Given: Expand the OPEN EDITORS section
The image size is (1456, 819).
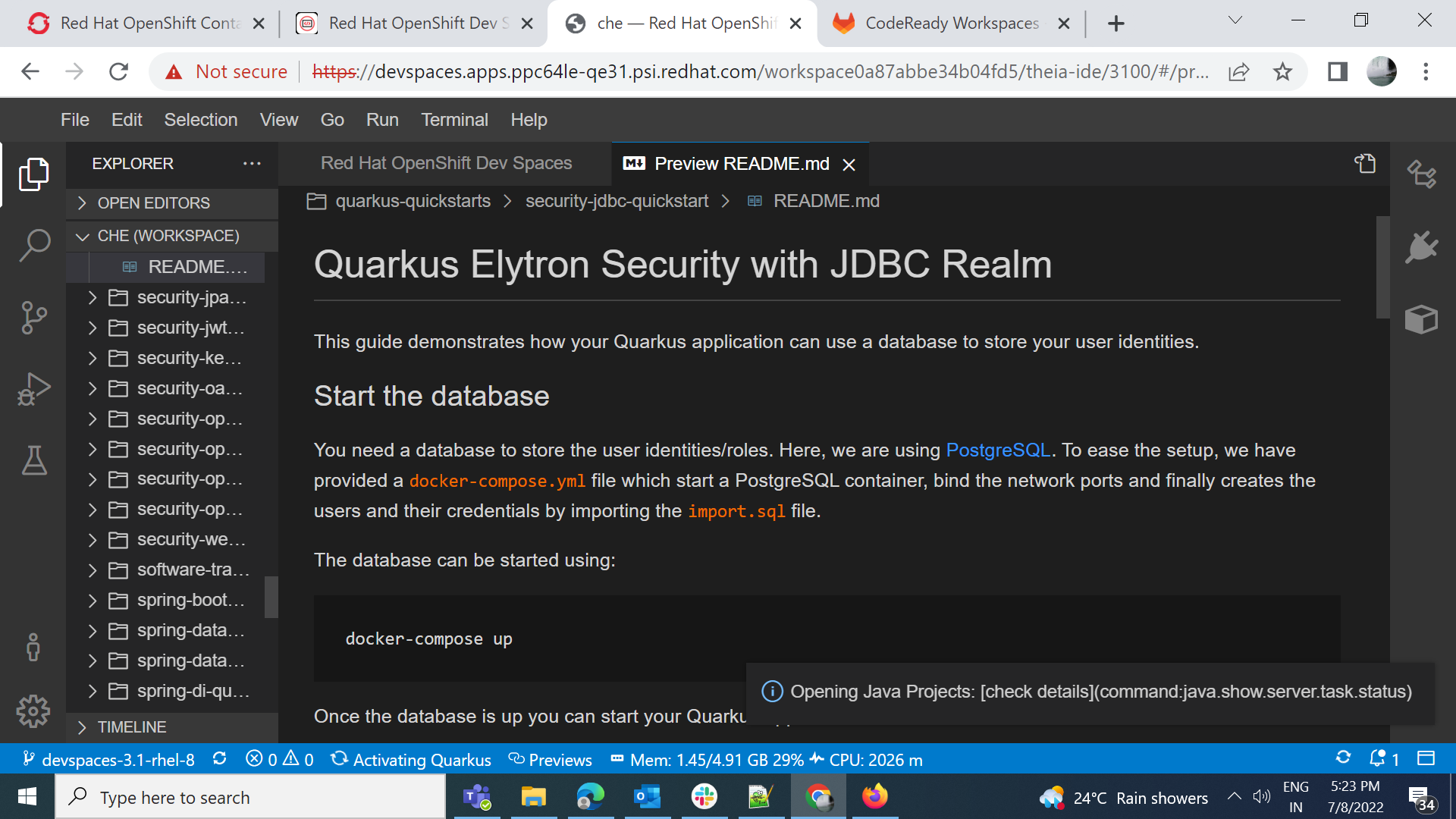Looking at the screenshot, I should (154, 203).
